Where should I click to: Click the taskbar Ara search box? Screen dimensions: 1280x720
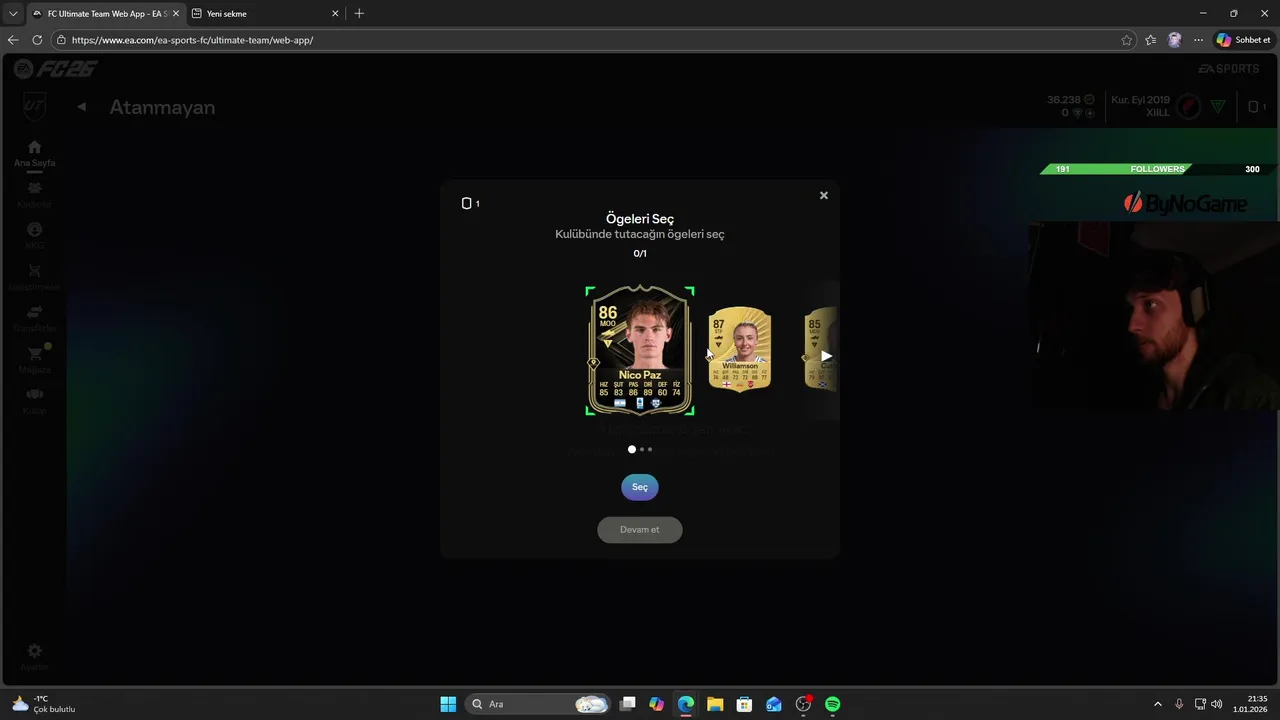(x=538, y=704)
